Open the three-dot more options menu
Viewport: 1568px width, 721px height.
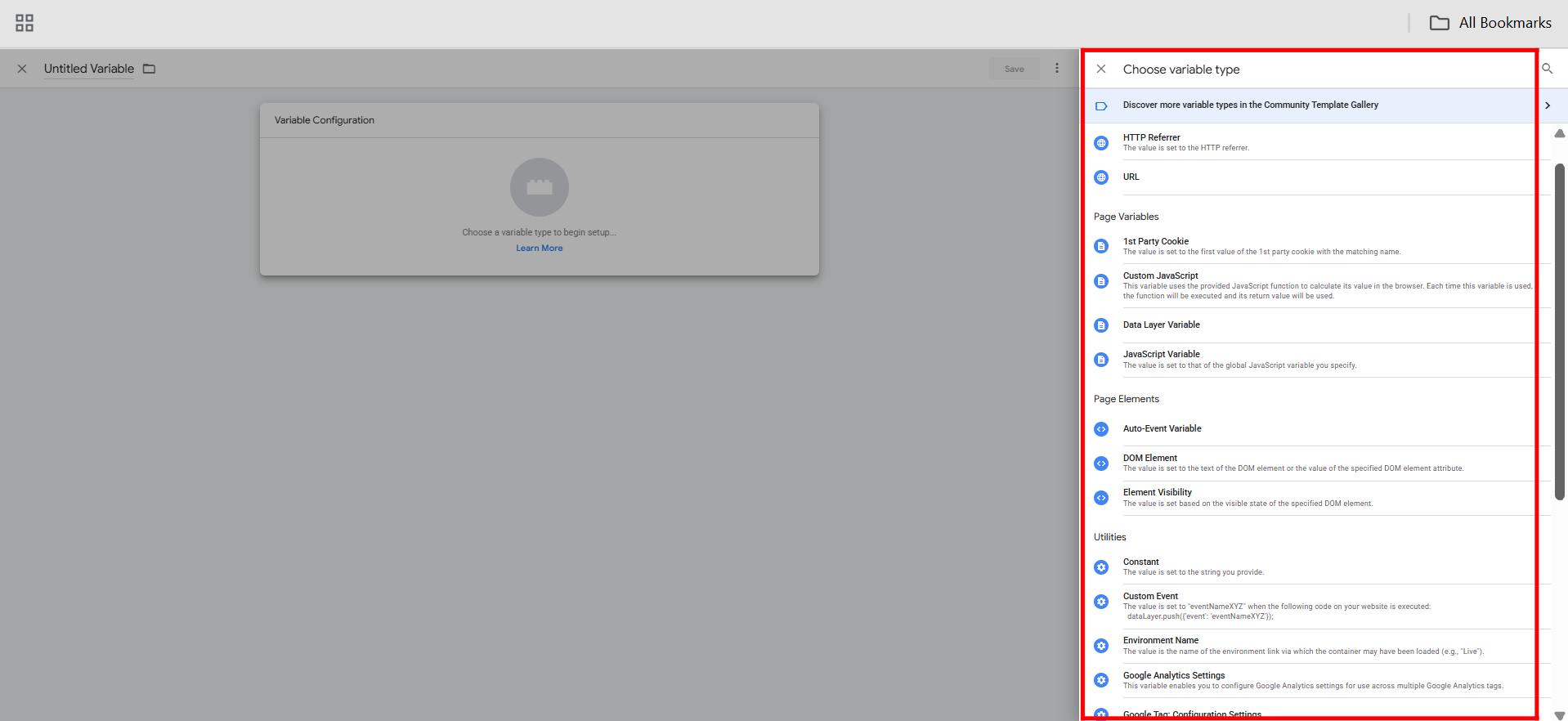coord(1057,69)
